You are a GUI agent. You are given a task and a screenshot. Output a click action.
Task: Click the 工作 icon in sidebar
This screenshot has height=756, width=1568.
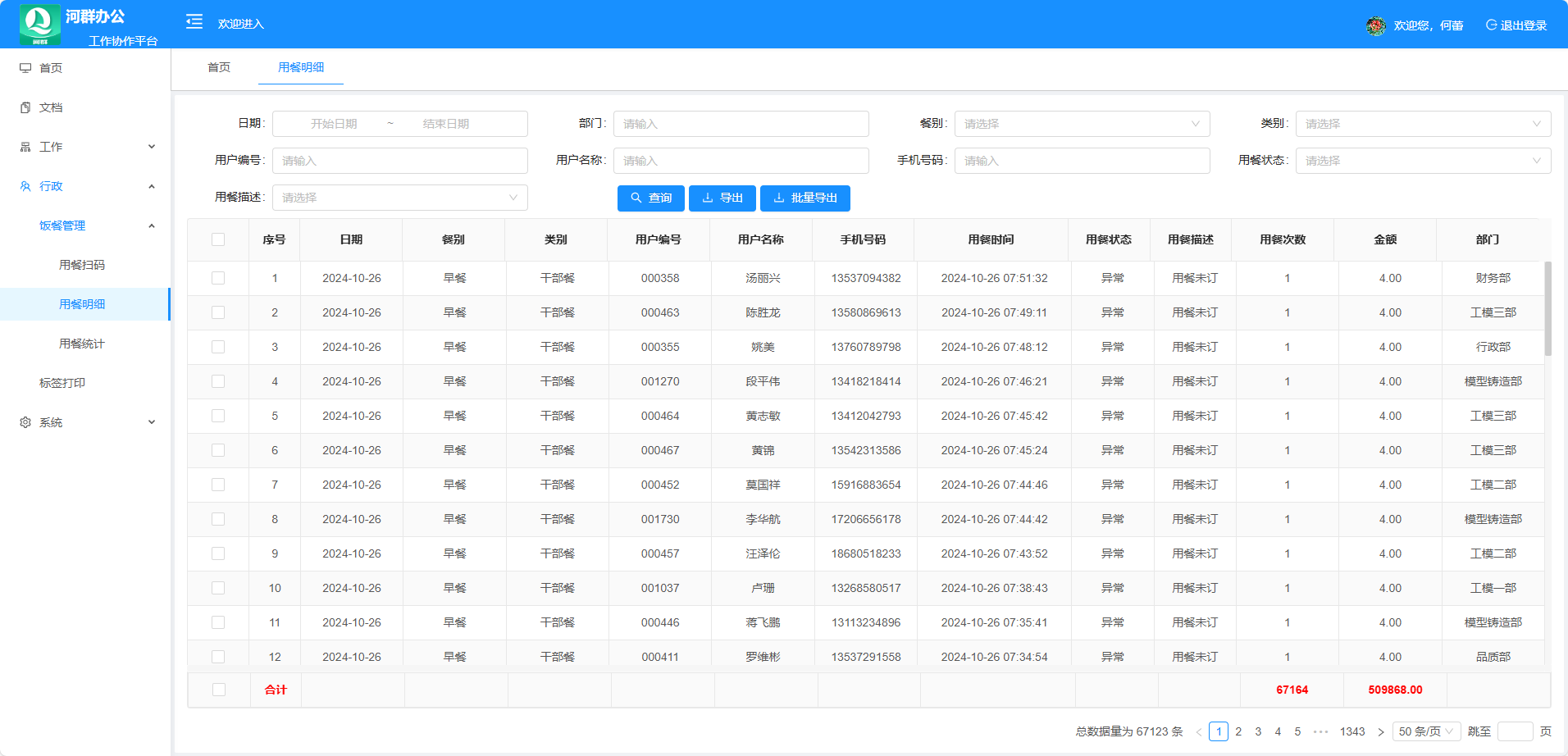(x=25, y=147)
